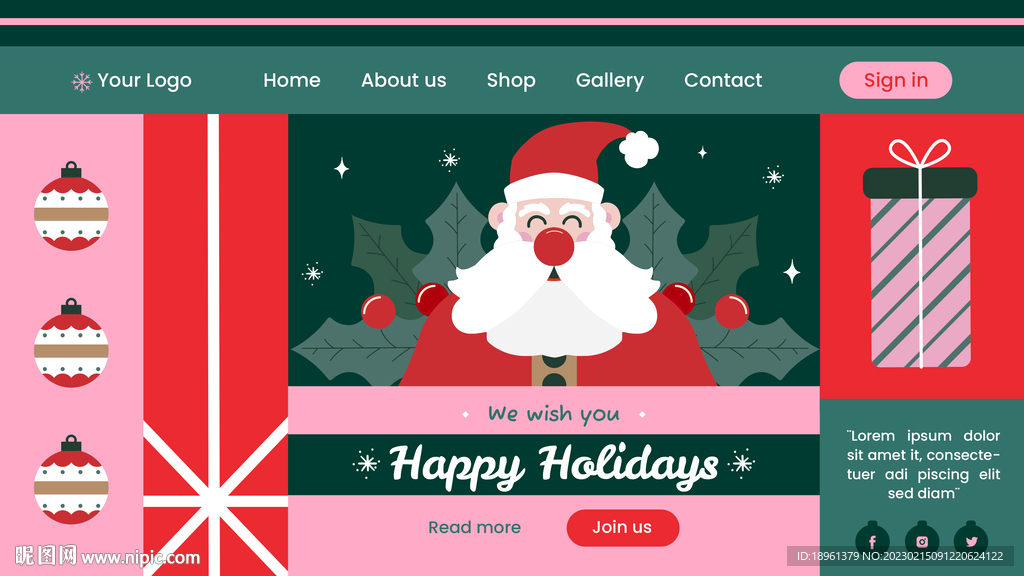The image size is (1024, 576).
Task: Click the top Christmas ornament ball
Action: coord(71,206)
